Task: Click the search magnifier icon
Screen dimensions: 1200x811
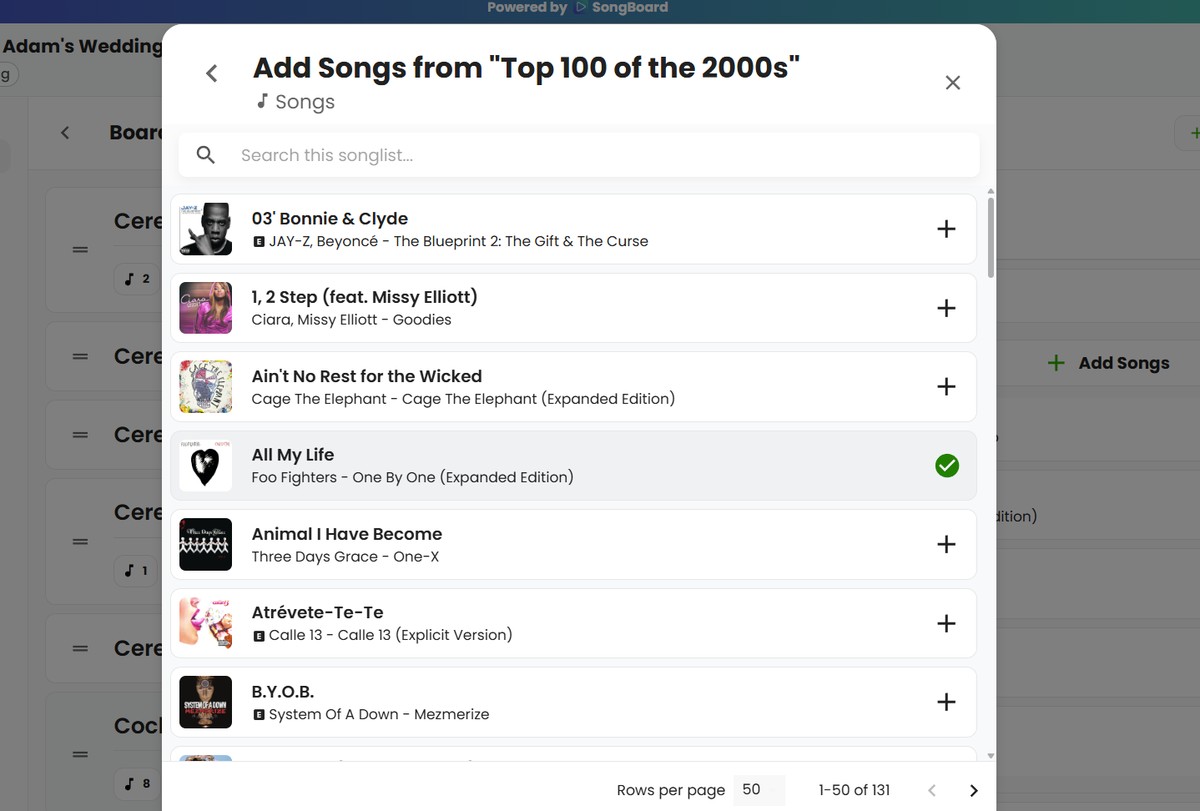Action: [x=206, y=155]
